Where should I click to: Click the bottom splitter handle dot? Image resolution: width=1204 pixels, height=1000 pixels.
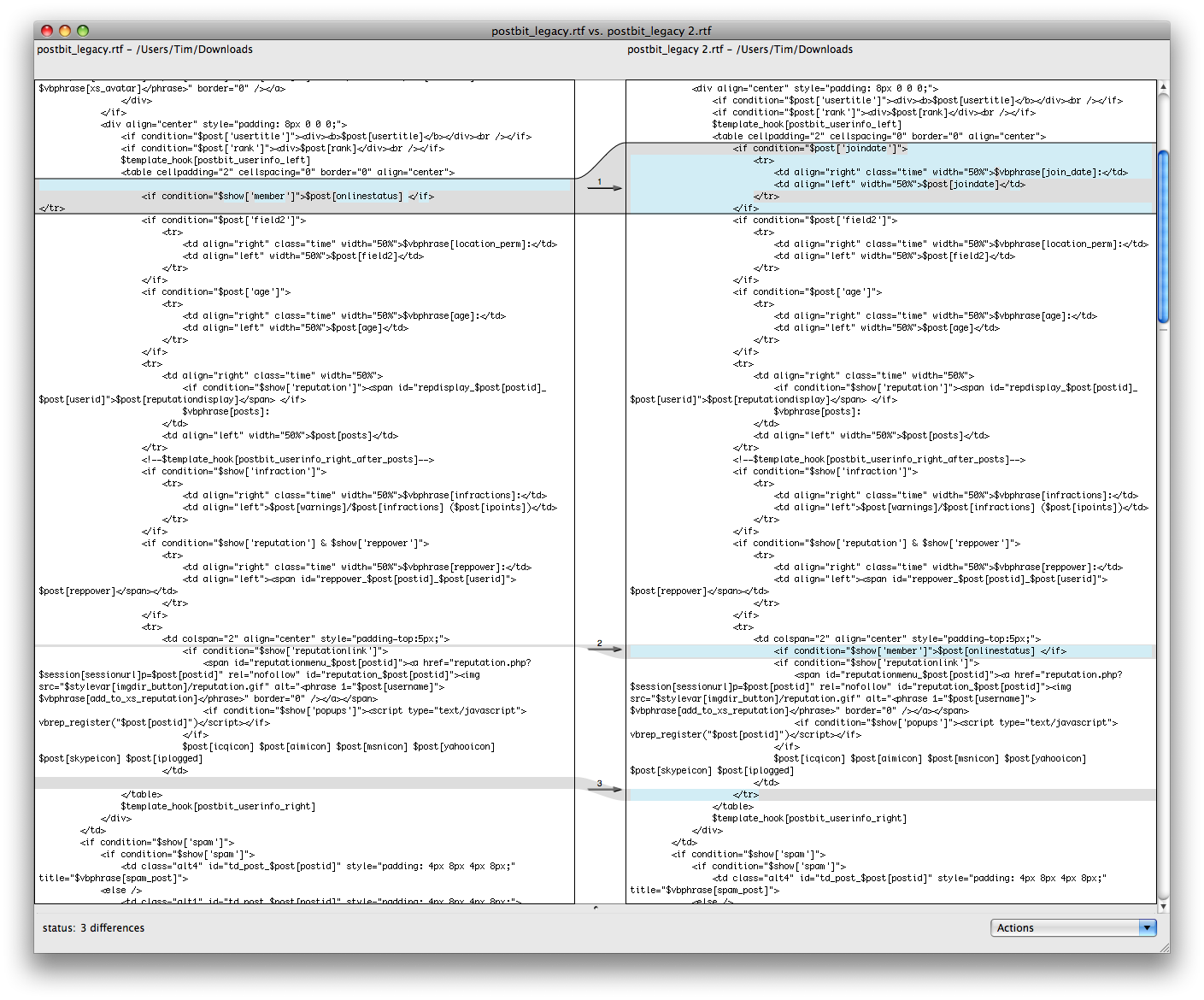(x=596, y=908)
